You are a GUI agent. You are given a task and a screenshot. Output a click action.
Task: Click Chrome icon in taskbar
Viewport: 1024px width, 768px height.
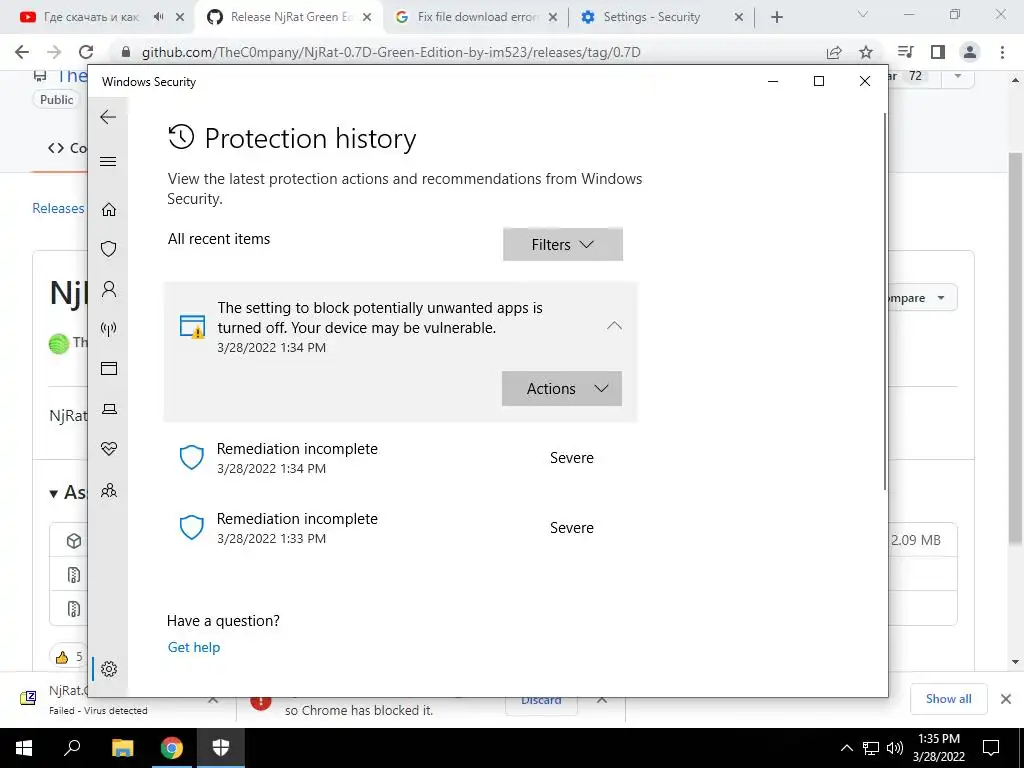(x=172, y=748)
